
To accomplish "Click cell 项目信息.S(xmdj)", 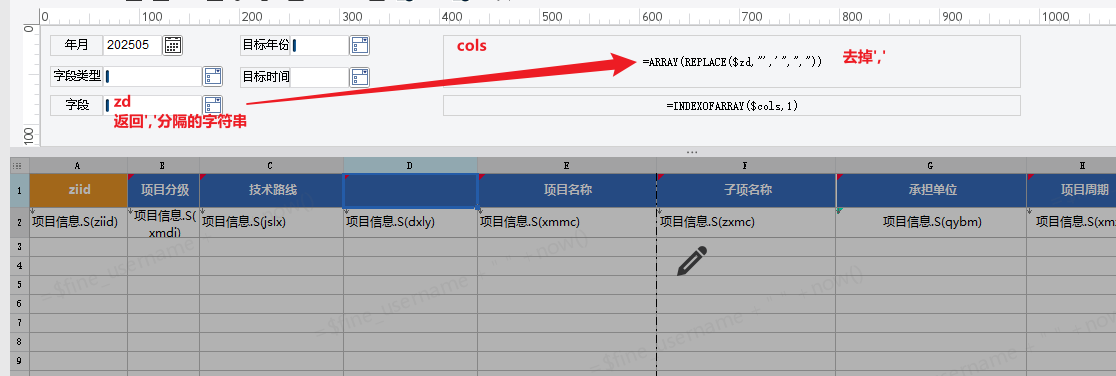I will pyautogui.click(x=164, y=222).
